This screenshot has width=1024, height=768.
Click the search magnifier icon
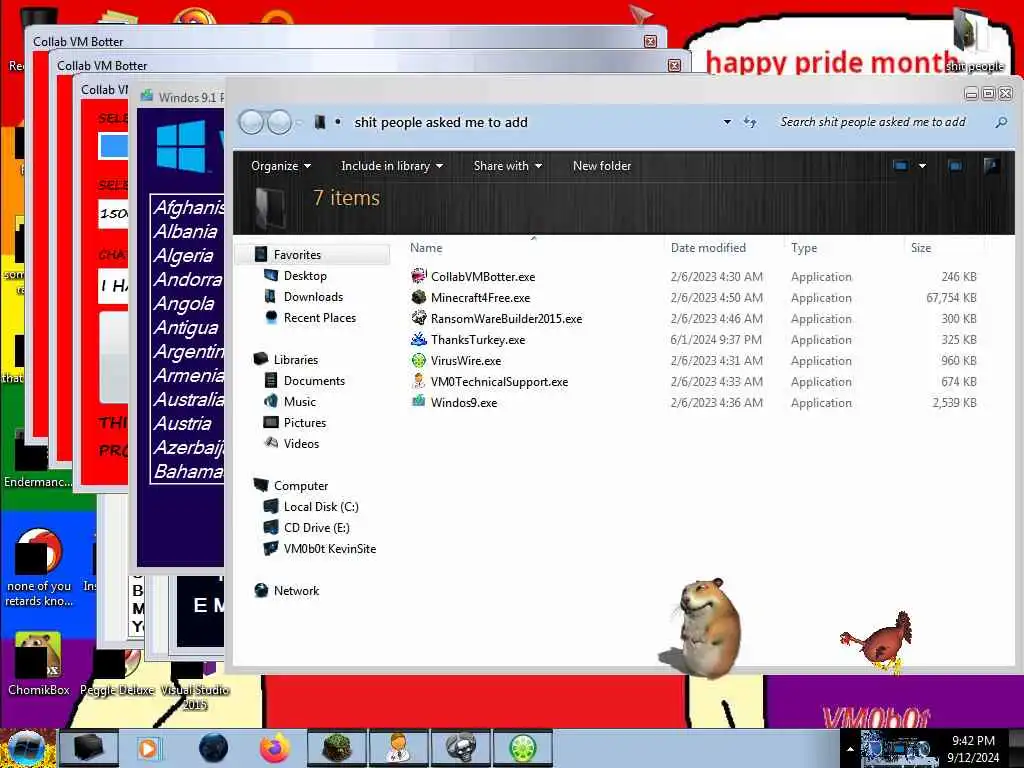point(1000,122)
